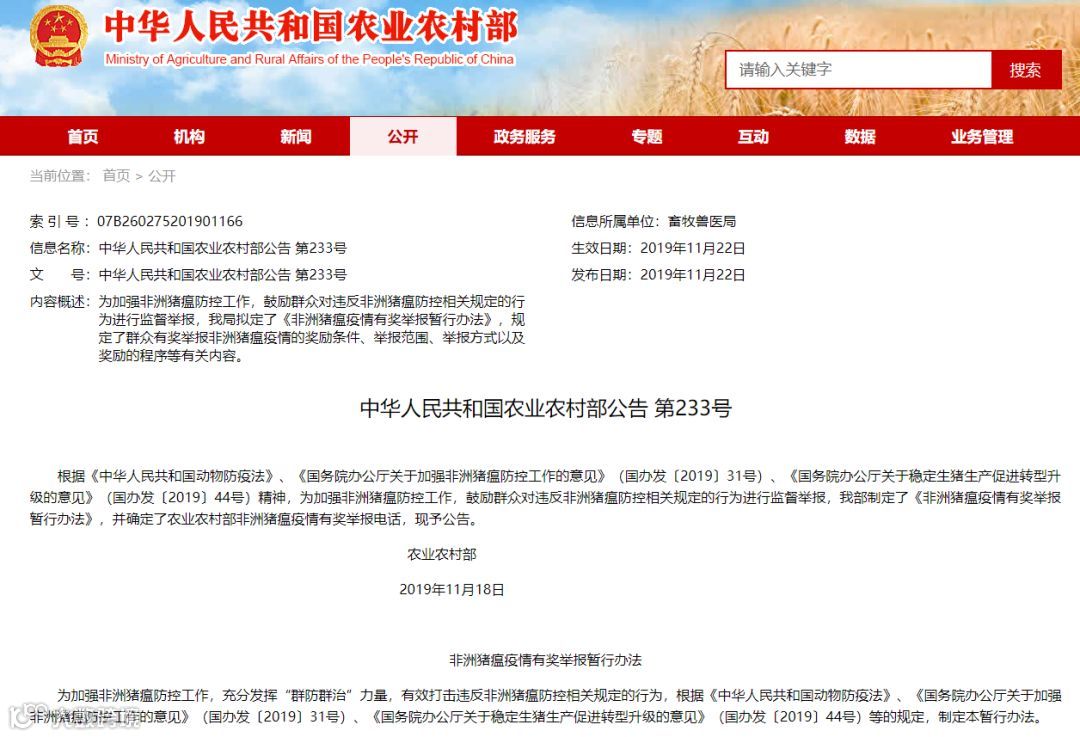Click the date line 2019年11月18日

pyautogui.click(x=452, y=590)
